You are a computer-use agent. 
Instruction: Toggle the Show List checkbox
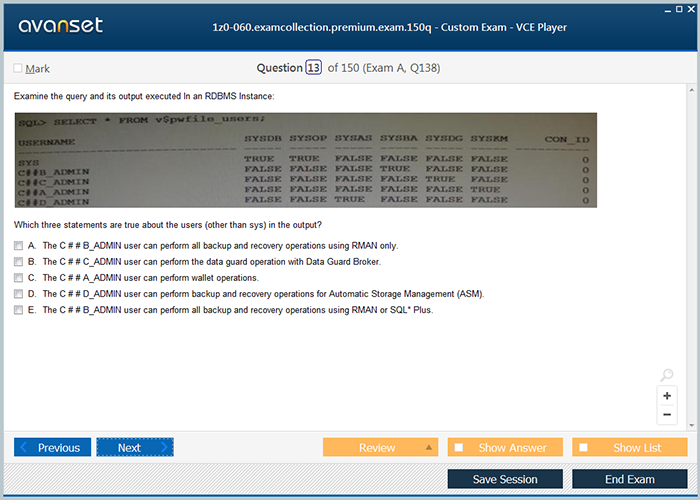[x=583, y=447]
